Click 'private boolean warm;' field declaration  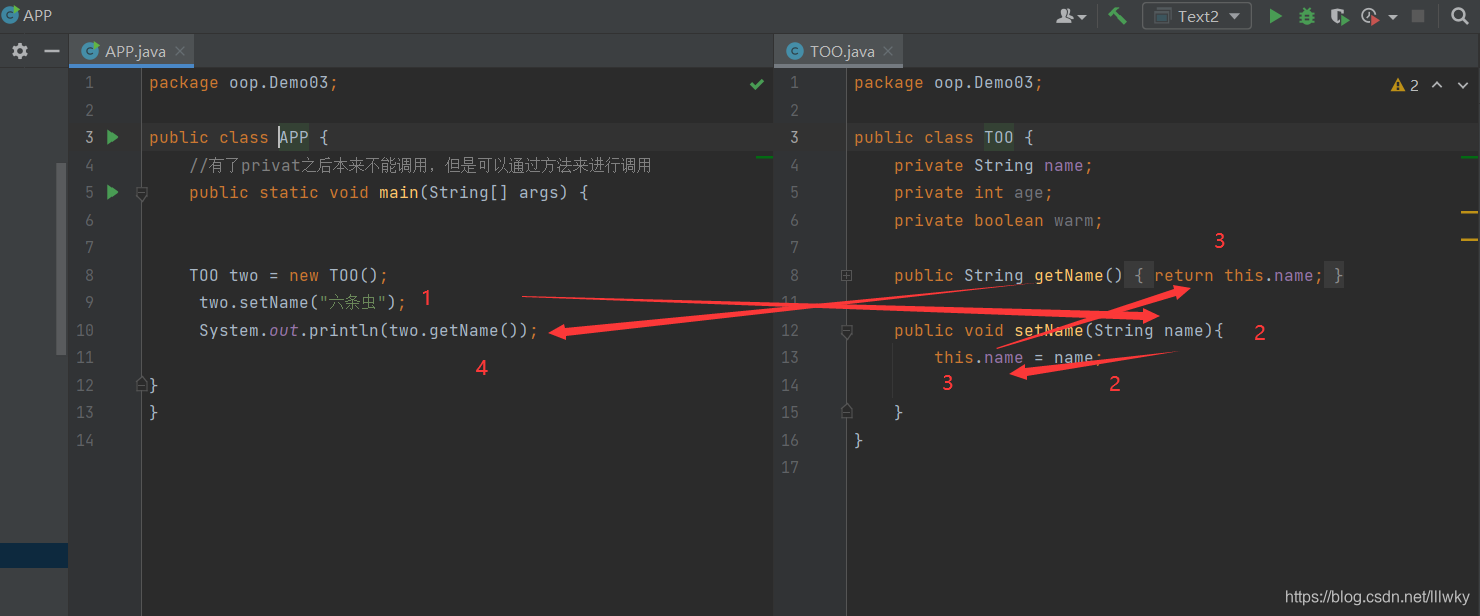pos(998,220)
